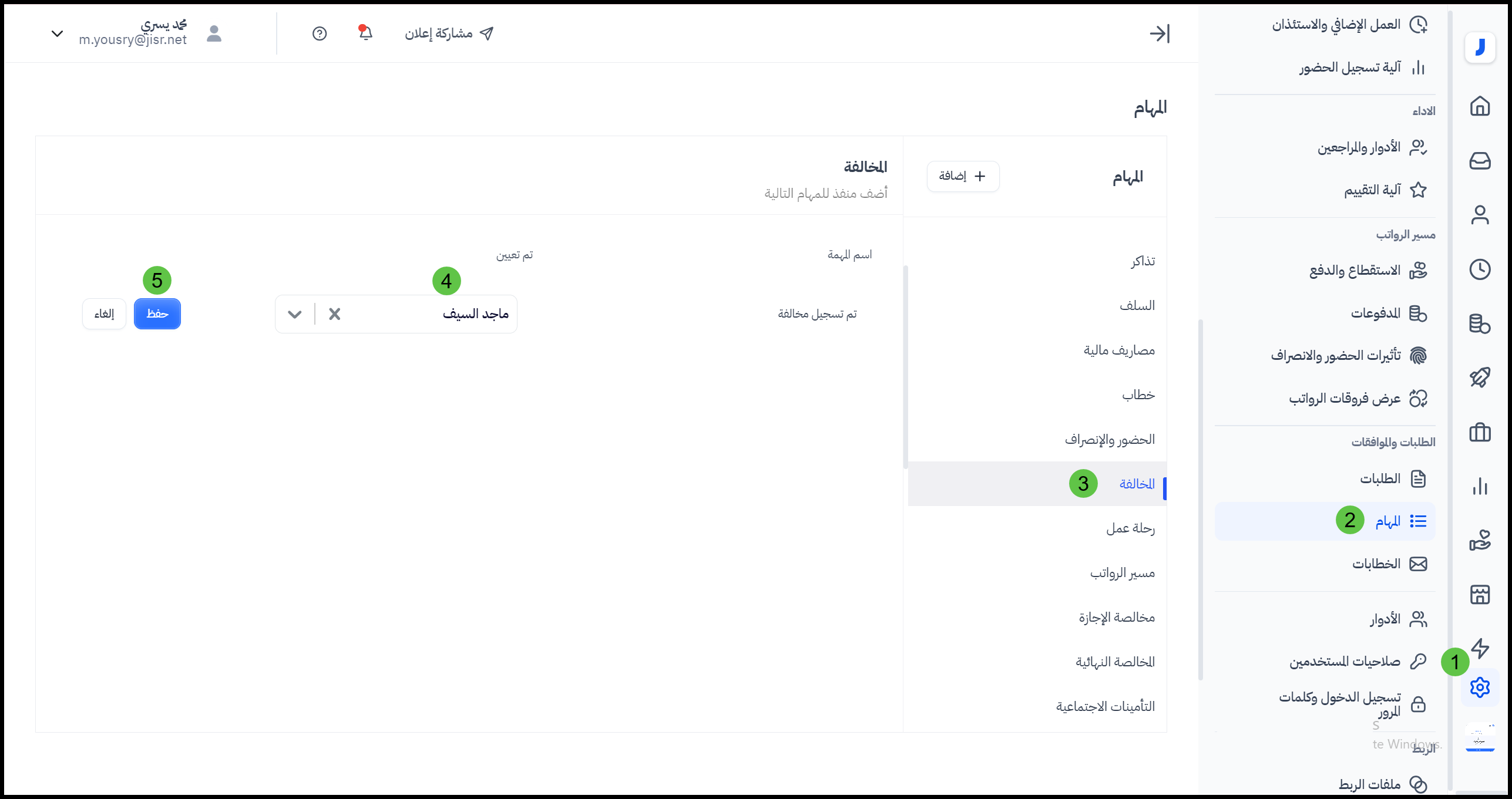The height and width of the screenshot is (799, 1512).
Task: Open الطلبات settings menu item
Action: click(x=1380, y=479)
